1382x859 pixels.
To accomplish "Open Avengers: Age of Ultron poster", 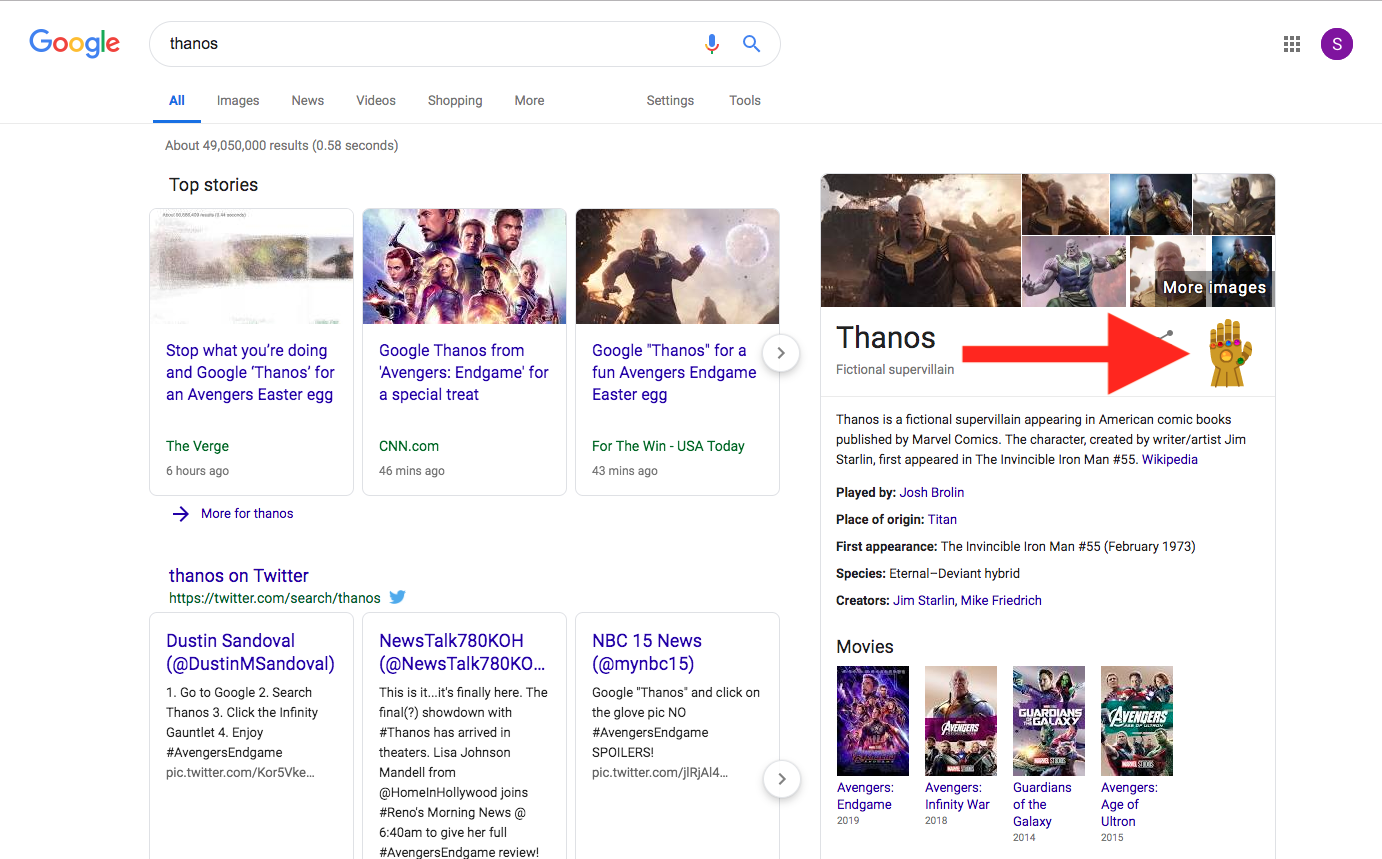I will click(1137, 721).
